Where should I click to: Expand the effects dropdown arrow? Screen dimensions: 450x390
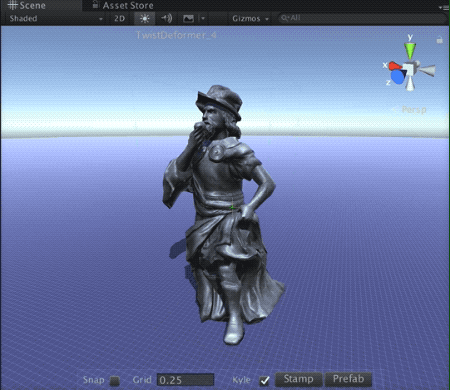tap(203, 19)
